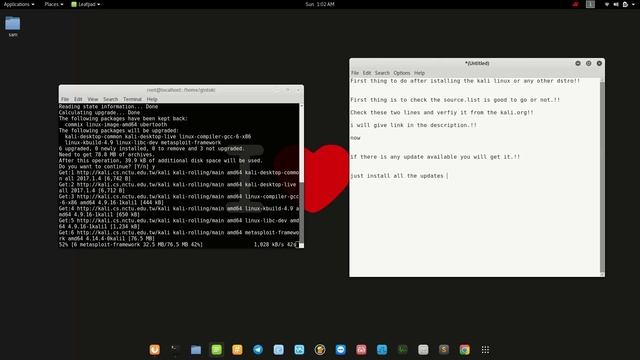Open Help menu in the Leafpad window
Screen dimensions: 640x360
(x=419, y=73)
